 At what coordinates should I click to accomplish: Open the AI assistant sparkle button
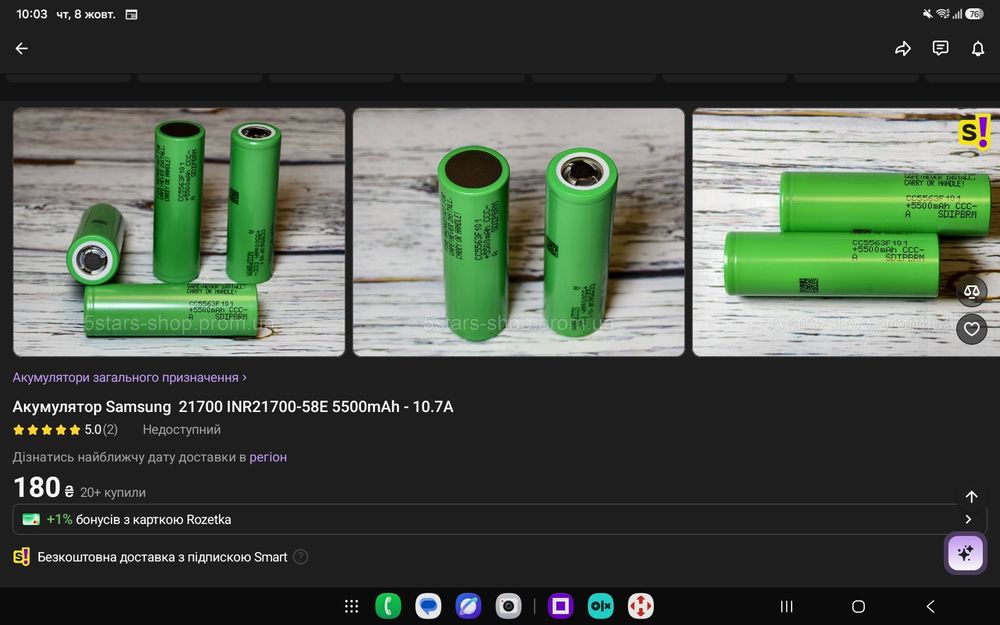(x=965, y=552)
